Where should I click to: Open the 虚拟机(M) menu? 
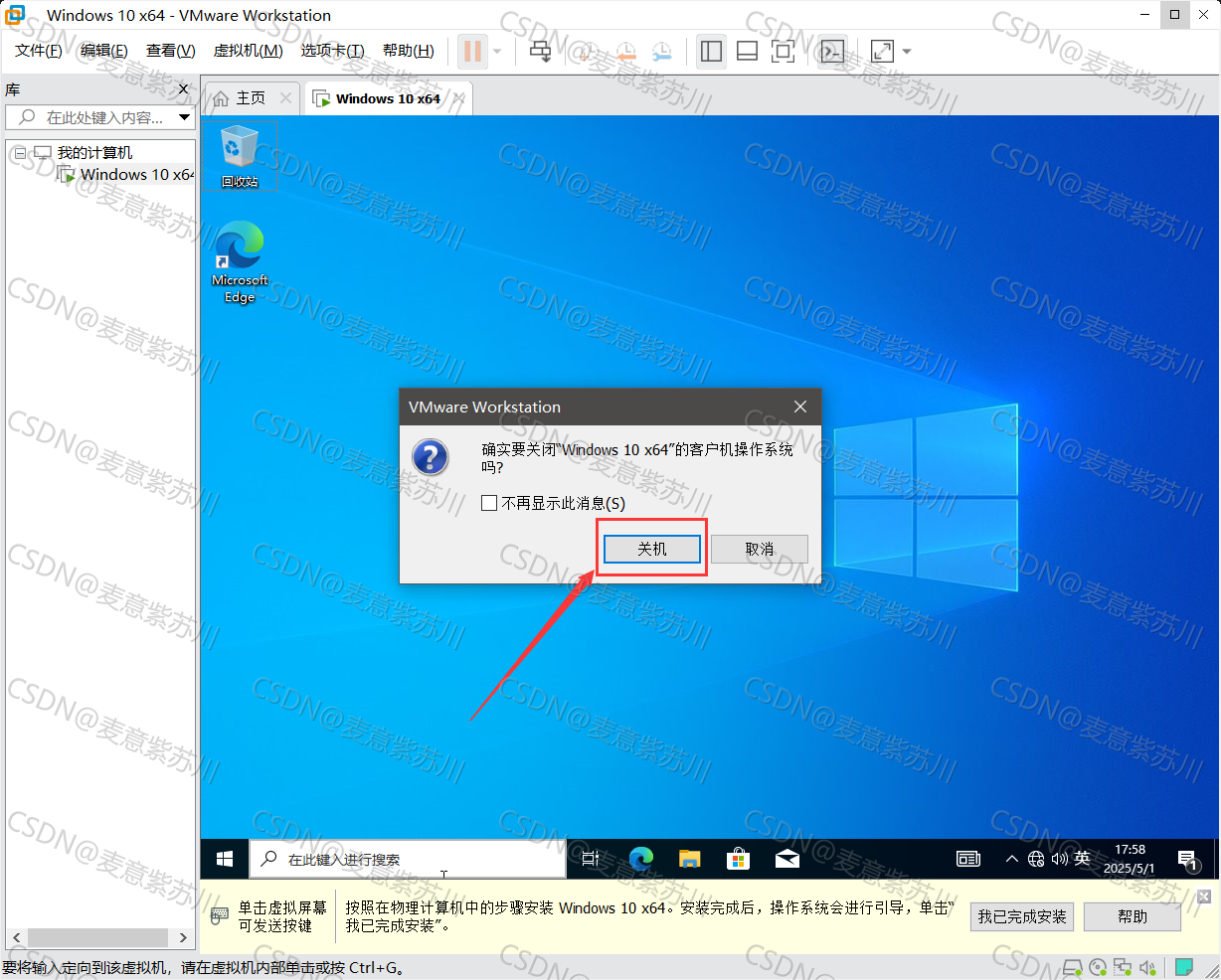[248, 51]
